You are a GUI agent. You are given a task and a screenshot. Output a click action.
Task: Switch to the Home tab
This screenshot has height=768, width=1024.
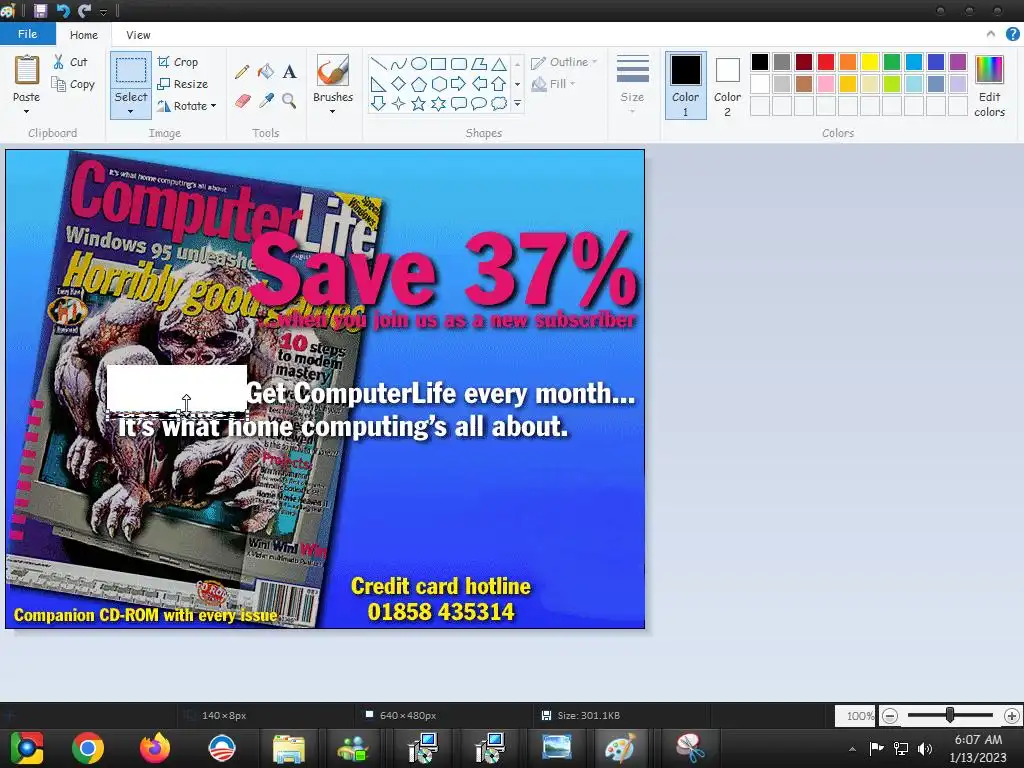pos(84,35)
